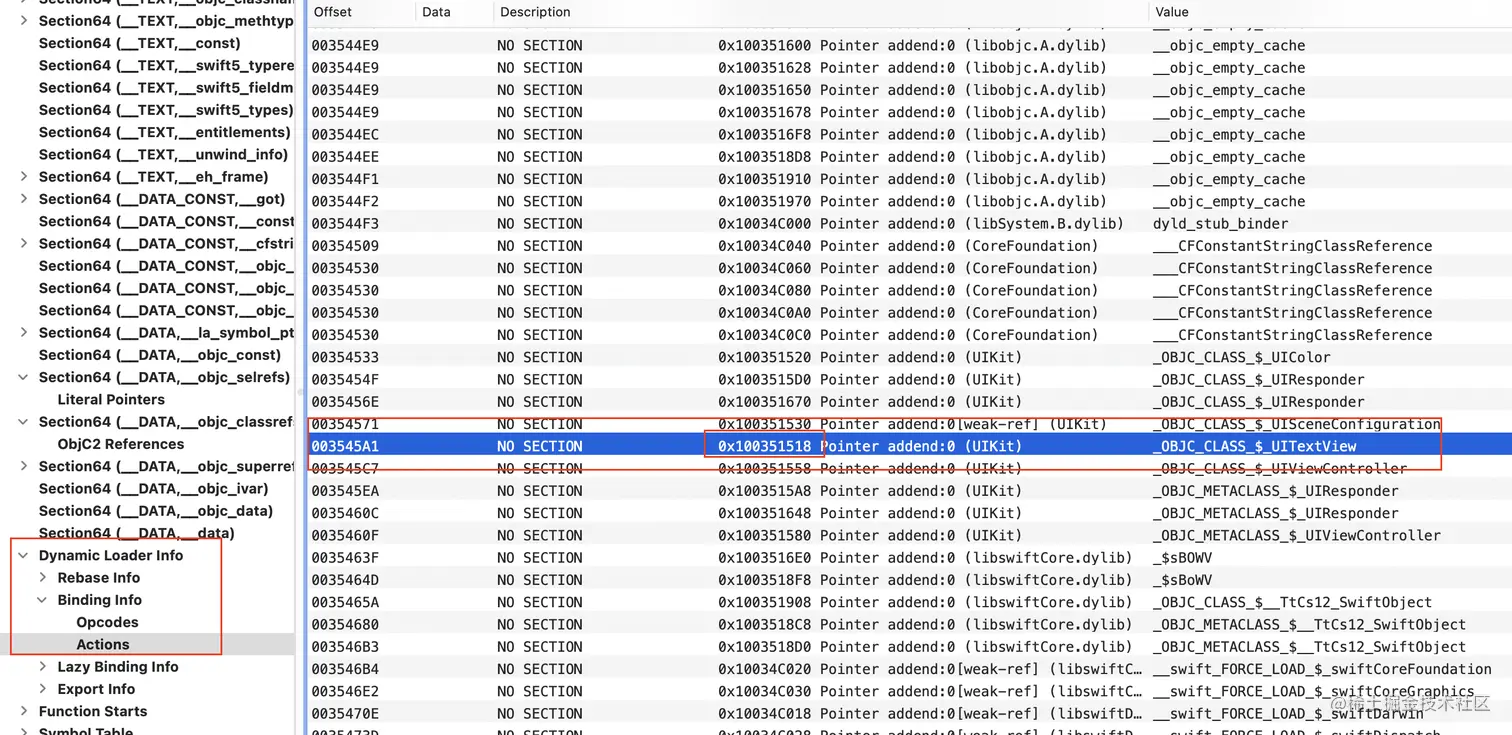Viewport: 1512px width, 735px height.
Task: Select Section64 (__TEXT,__swift5_typere in the tree
Action: pos(166,65)
